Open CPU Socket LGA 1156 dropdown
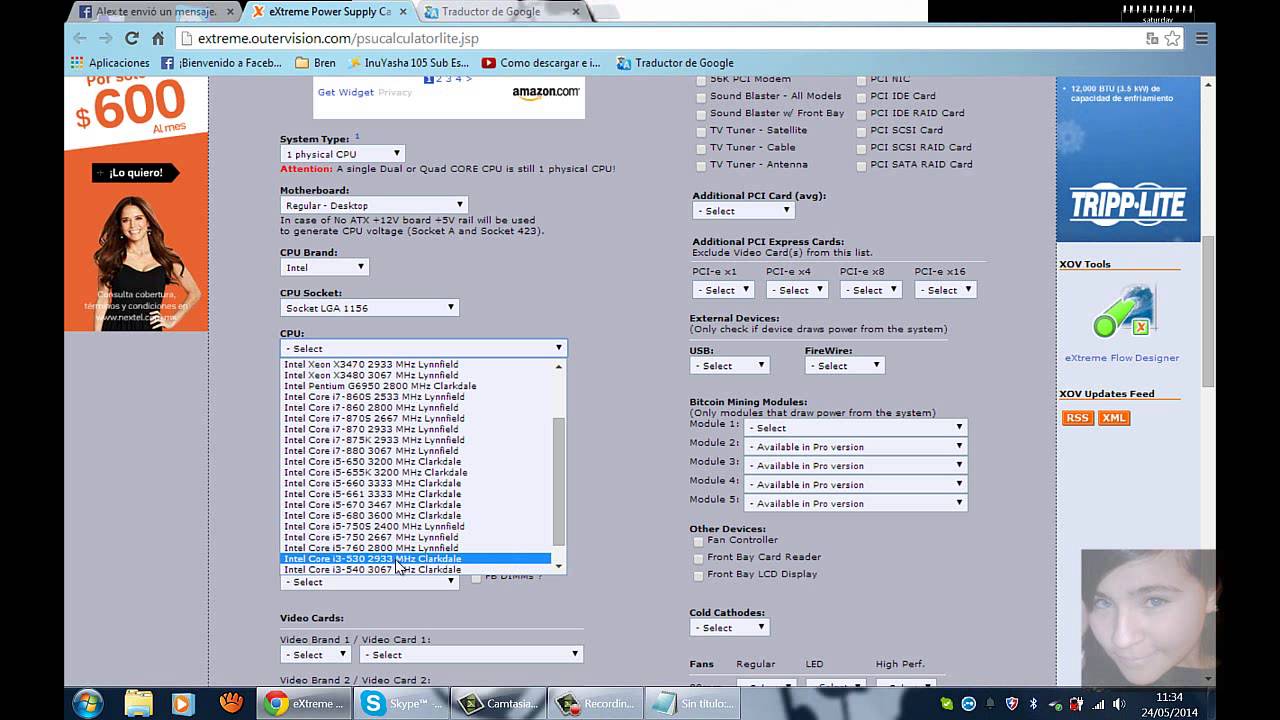 point(369,308)
